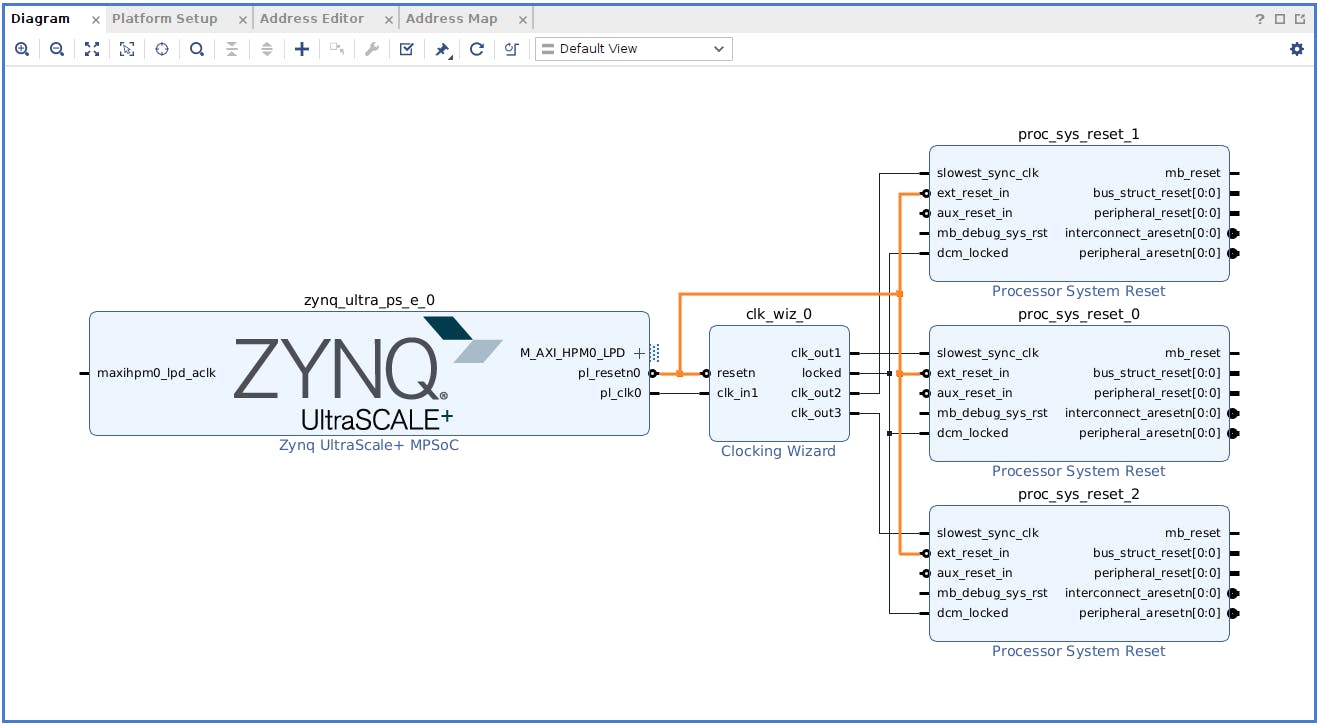This screenshot has height=726, width=1318.
Task: Click the Customize Block wrench icon
Action: point(372,49)
